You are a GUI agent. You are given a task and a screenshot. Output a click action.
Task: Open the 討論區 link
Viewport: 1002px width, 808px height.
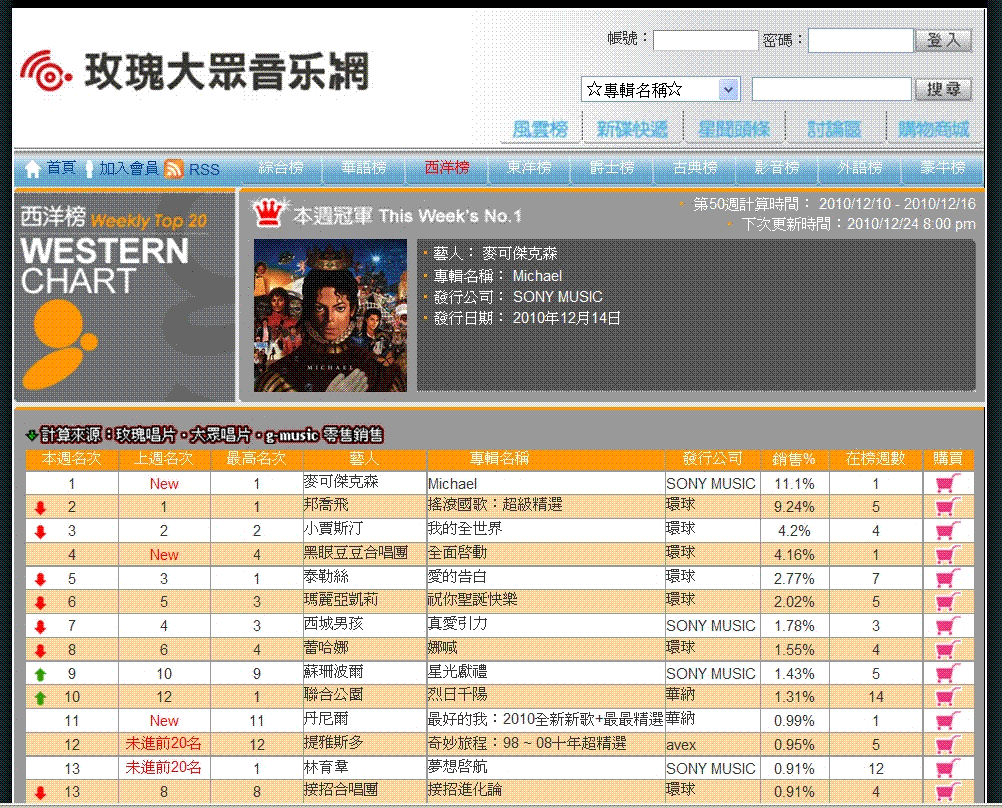(x=834, y=130)
